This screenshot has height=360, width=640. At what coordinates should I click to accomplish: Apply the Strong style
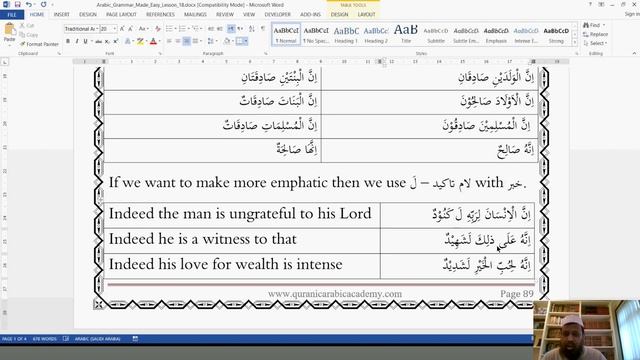point(556,35)
